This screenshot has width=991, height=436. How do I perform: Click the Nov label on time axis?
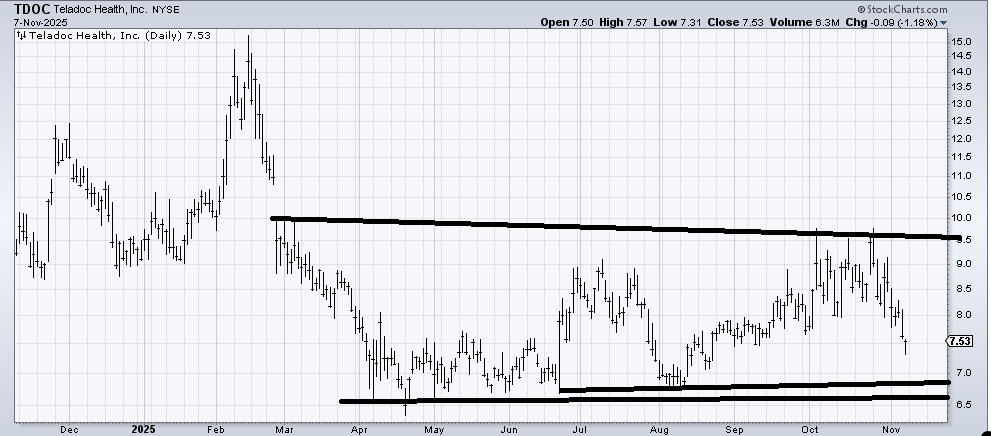pyautogui.click(x=887, y=428)
